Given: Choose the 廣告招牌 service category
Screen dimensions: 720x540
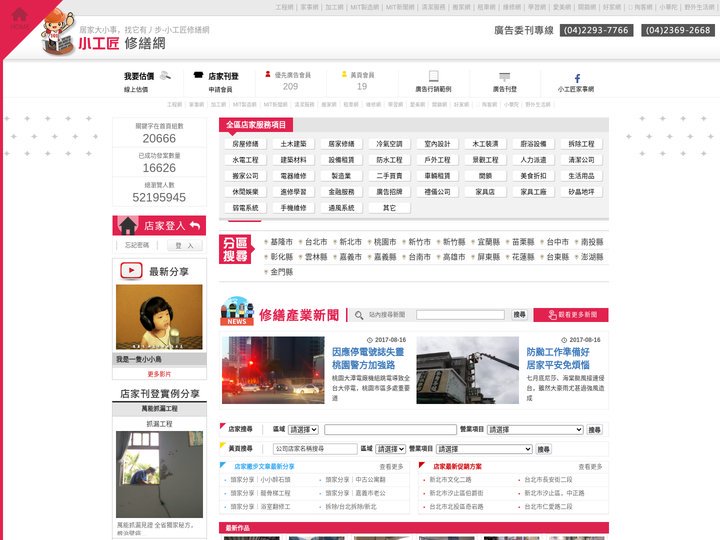Looking at the screenshot, I should pos(389,192).
